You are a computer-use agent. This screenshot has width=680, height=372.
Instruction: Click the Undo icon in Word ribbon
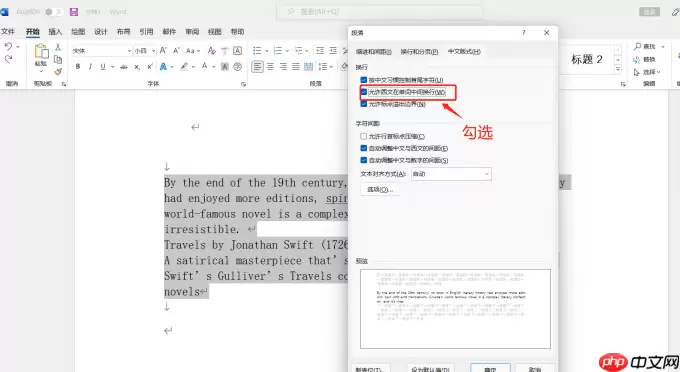pyautogui.click(x=8, y=46)
